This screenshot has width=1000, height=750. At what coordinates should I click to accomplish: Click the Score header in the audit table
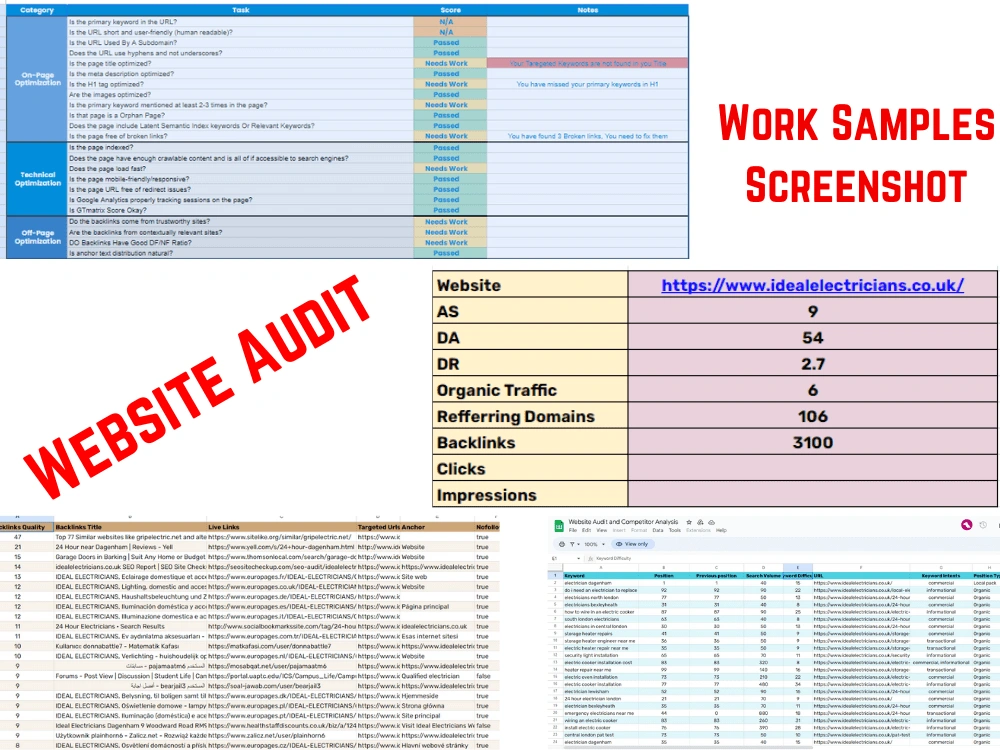[x=450, y=10]
